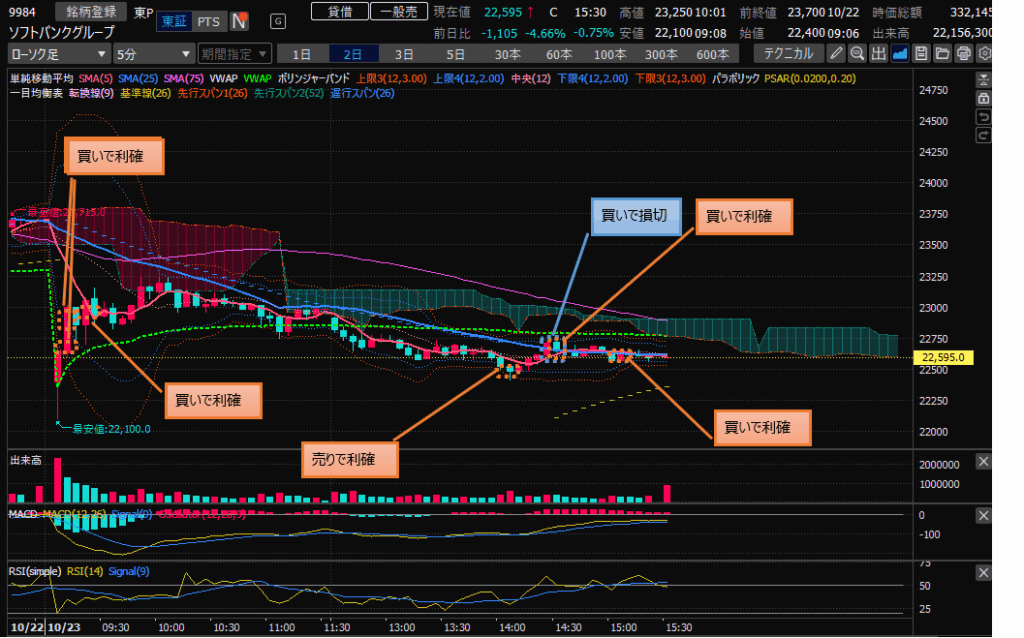Close the 出来高 volume panel

983,461
